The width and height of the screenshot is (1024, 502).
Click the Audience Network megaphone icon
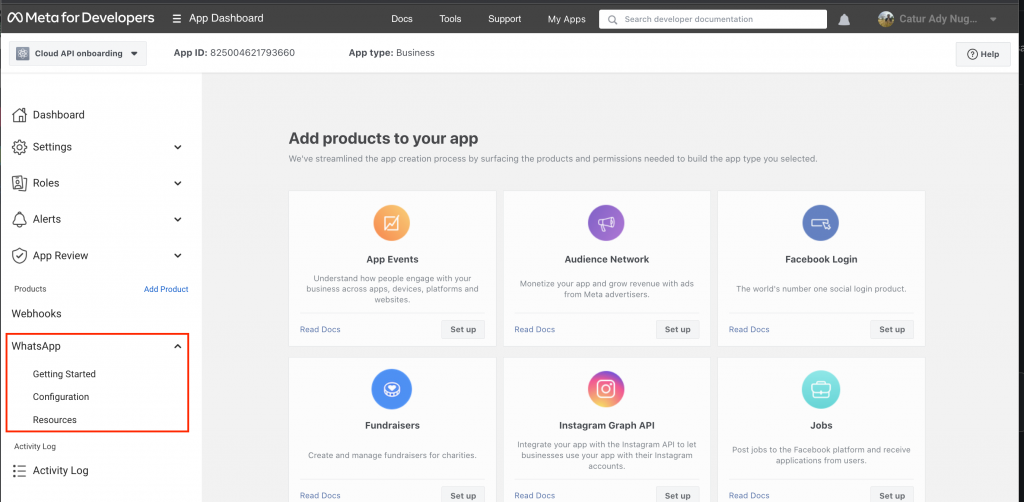[606, 223]
